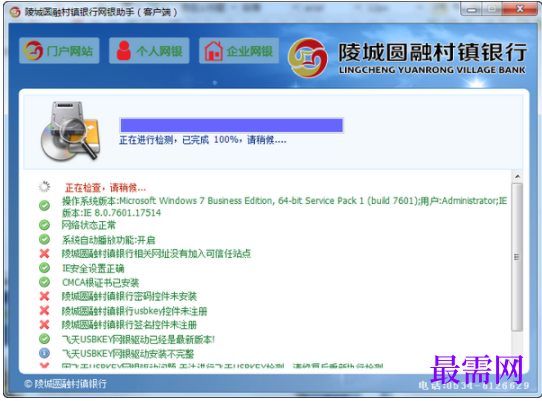Select text 陵城圆融村镇银行usbkey控件未注册

pyautogui.click(x=134, y=311)
